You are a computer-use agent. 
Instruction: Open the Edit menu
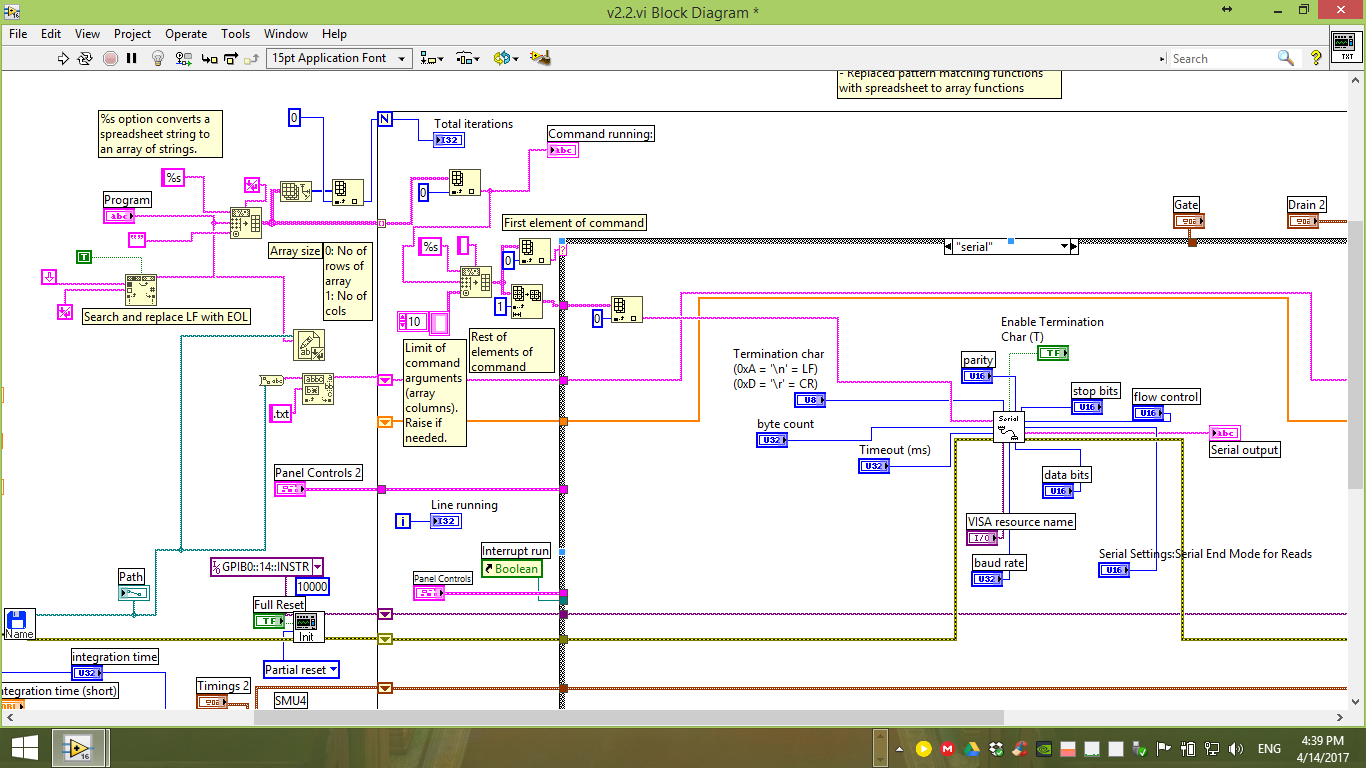[x=51, y=33]
